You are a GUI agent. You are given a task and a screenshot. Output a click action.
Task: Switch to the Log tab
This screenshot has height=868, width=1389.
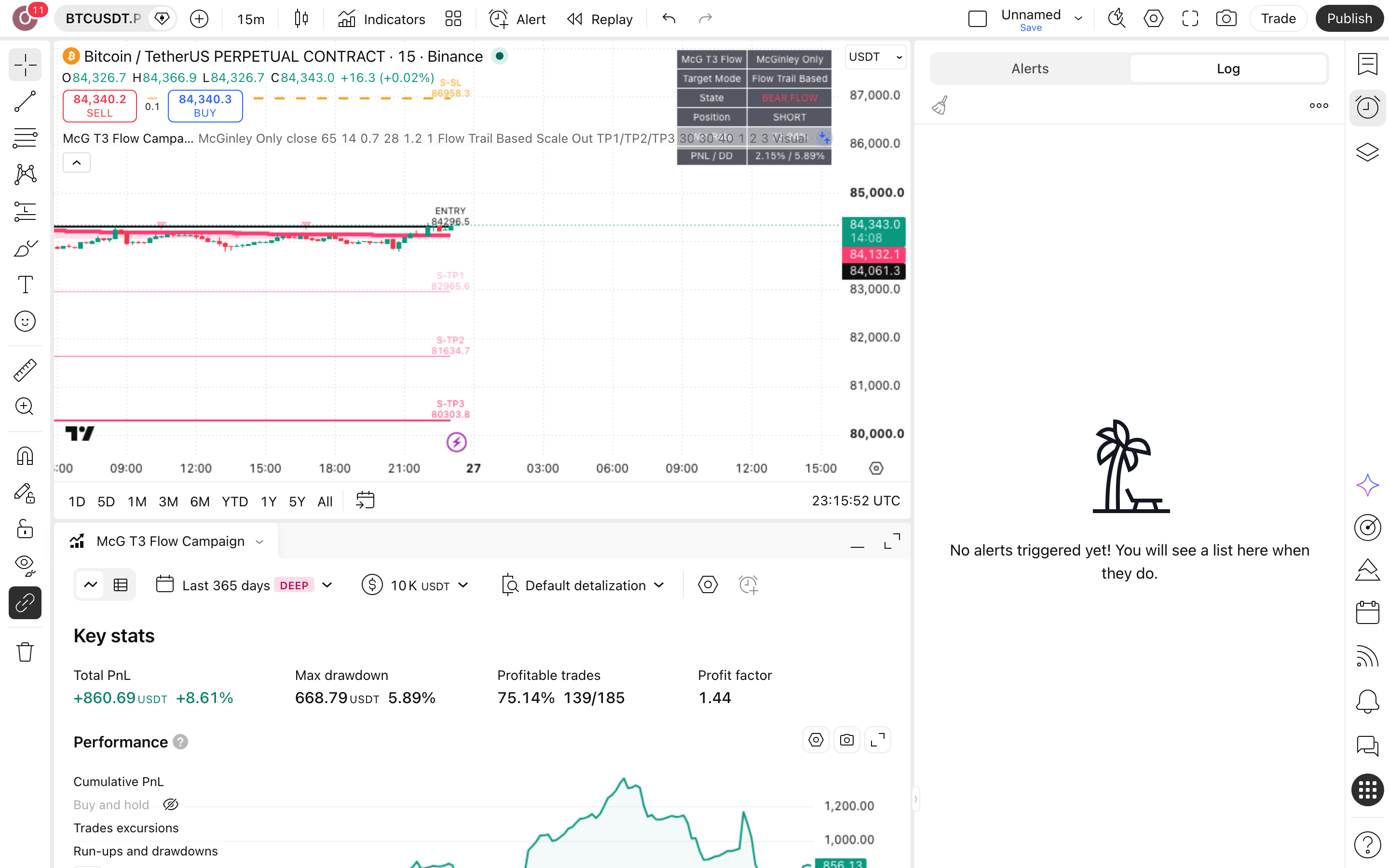(x=1228, y=69)
